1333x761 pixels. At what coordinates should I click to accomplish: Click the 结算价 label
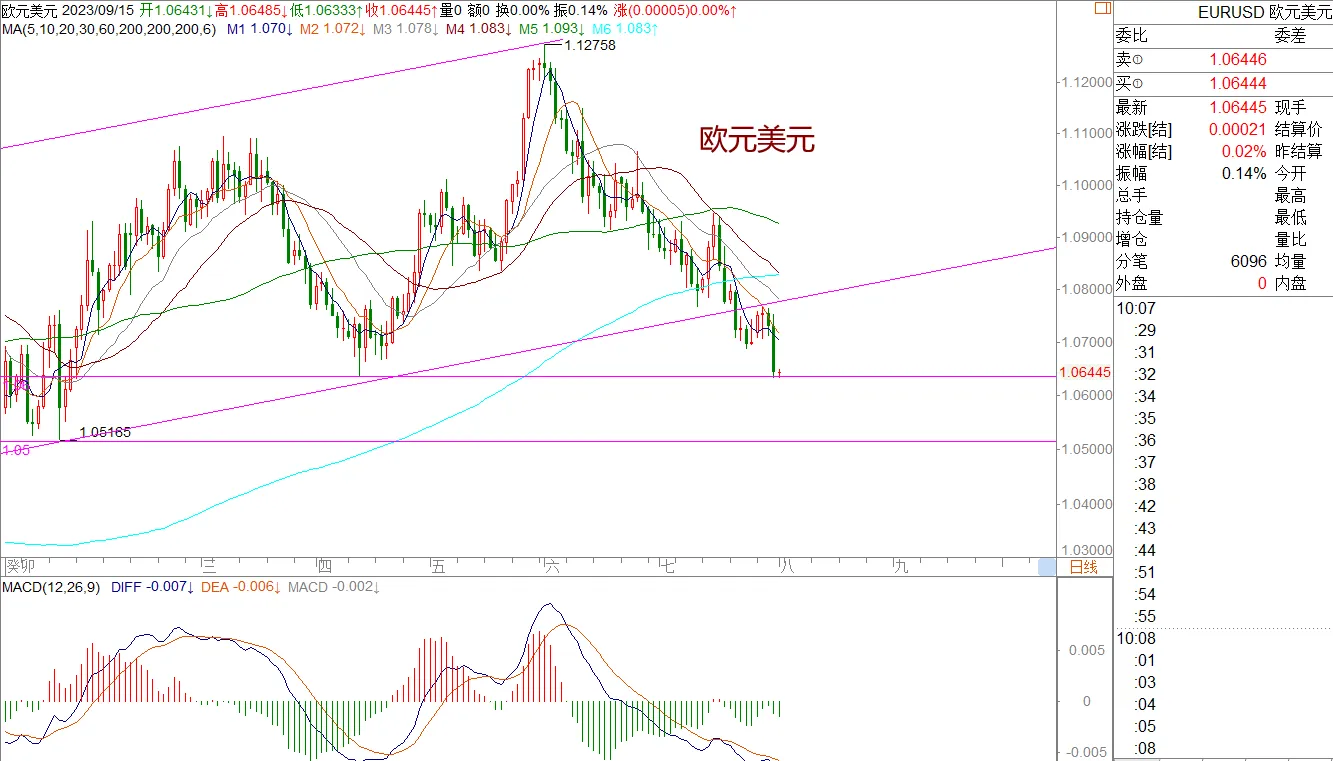(x=1299, y=129)
